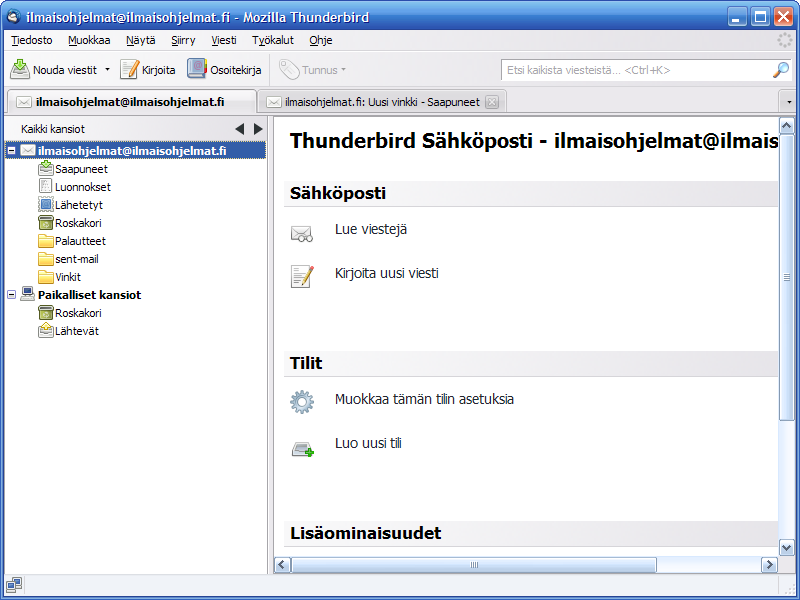Click the Kaikki kansiot header
This screenshot has width=800, height=600.
(53, 129)
